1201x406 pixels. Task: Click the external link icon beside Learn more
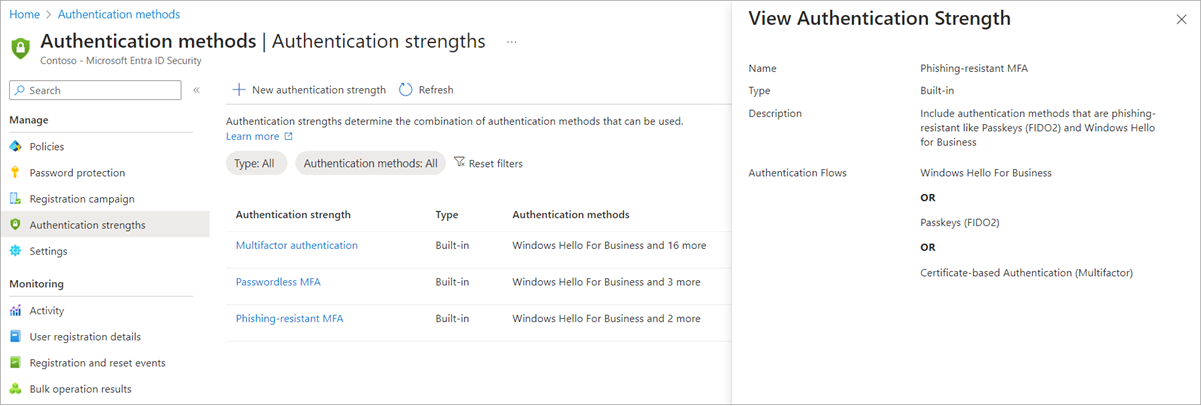[x=288, y=136]
